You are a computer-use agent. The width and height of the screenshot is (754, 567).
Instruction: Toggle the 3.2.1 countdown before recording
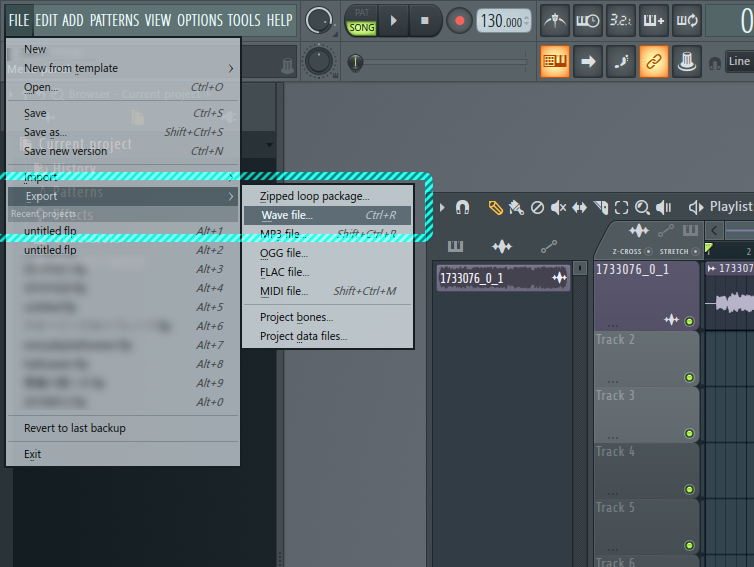tap(620, 21)
